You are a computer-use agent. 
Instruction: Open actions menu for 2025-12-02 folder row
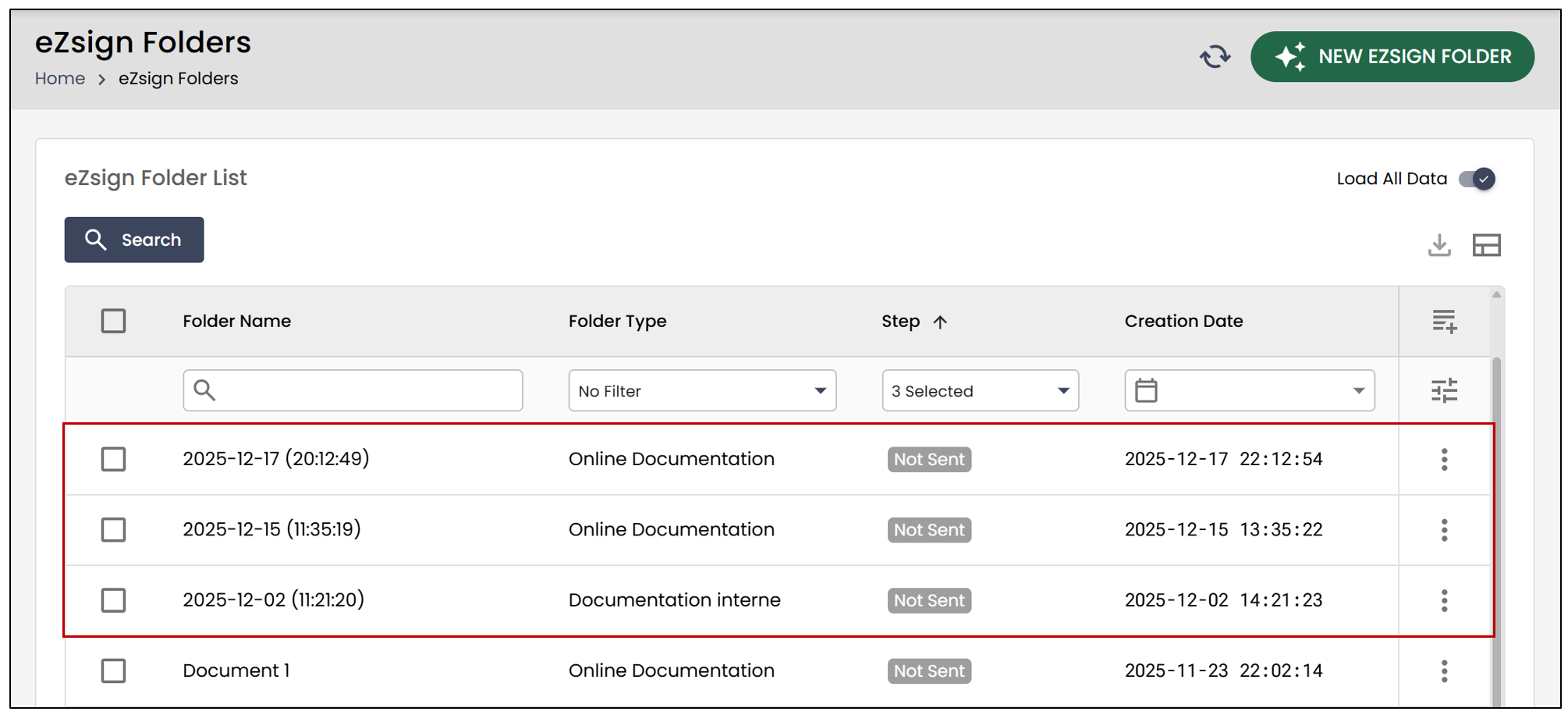(x=1444, y=600)
